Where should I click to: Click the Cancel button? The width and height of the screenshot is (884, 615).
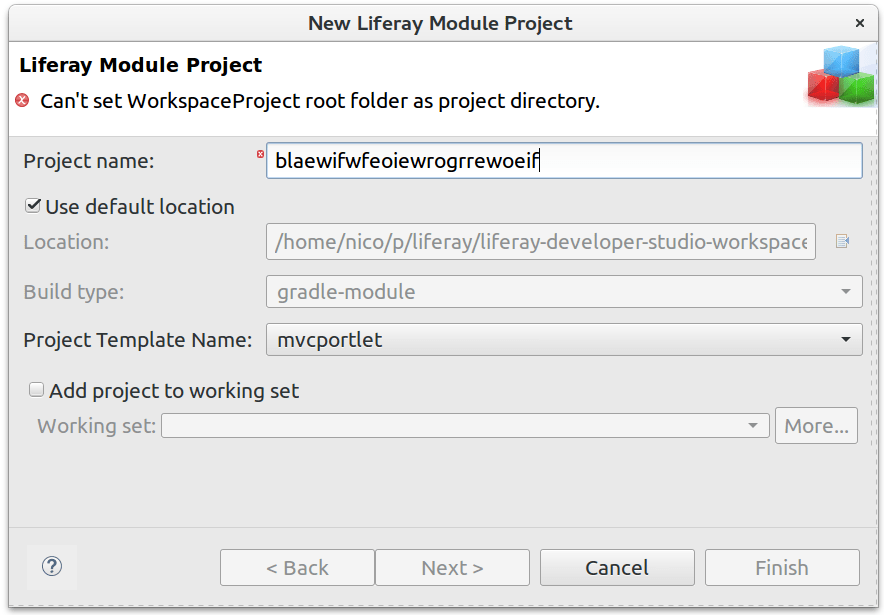[617, 567]
